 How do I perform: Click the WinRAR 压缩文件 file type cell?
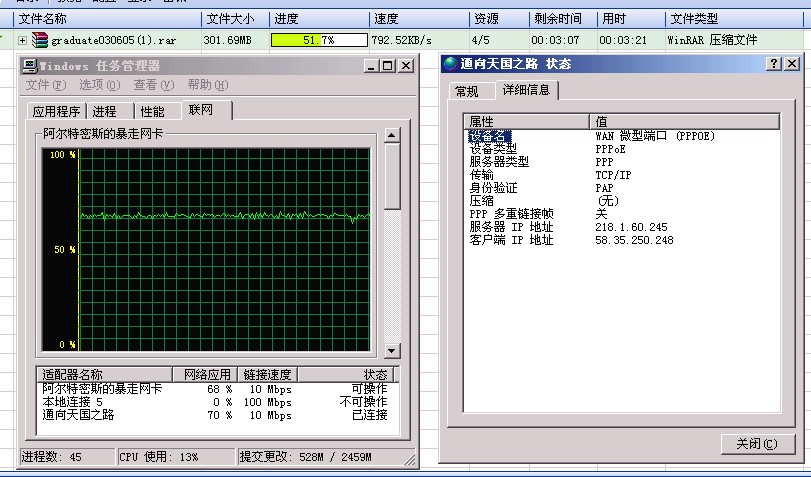click(x=712, y=40)
